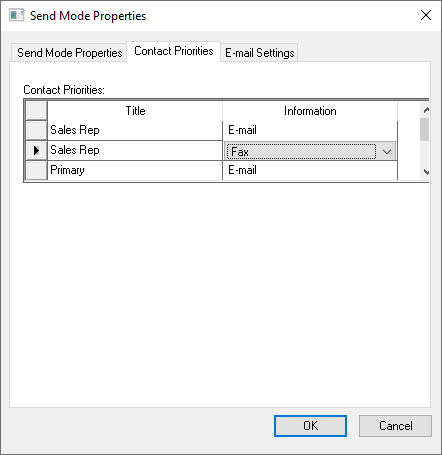The height and width of the screenshot is (455, 442).
Task: Close the Send Mode Properties dialog
Action: 426,15
